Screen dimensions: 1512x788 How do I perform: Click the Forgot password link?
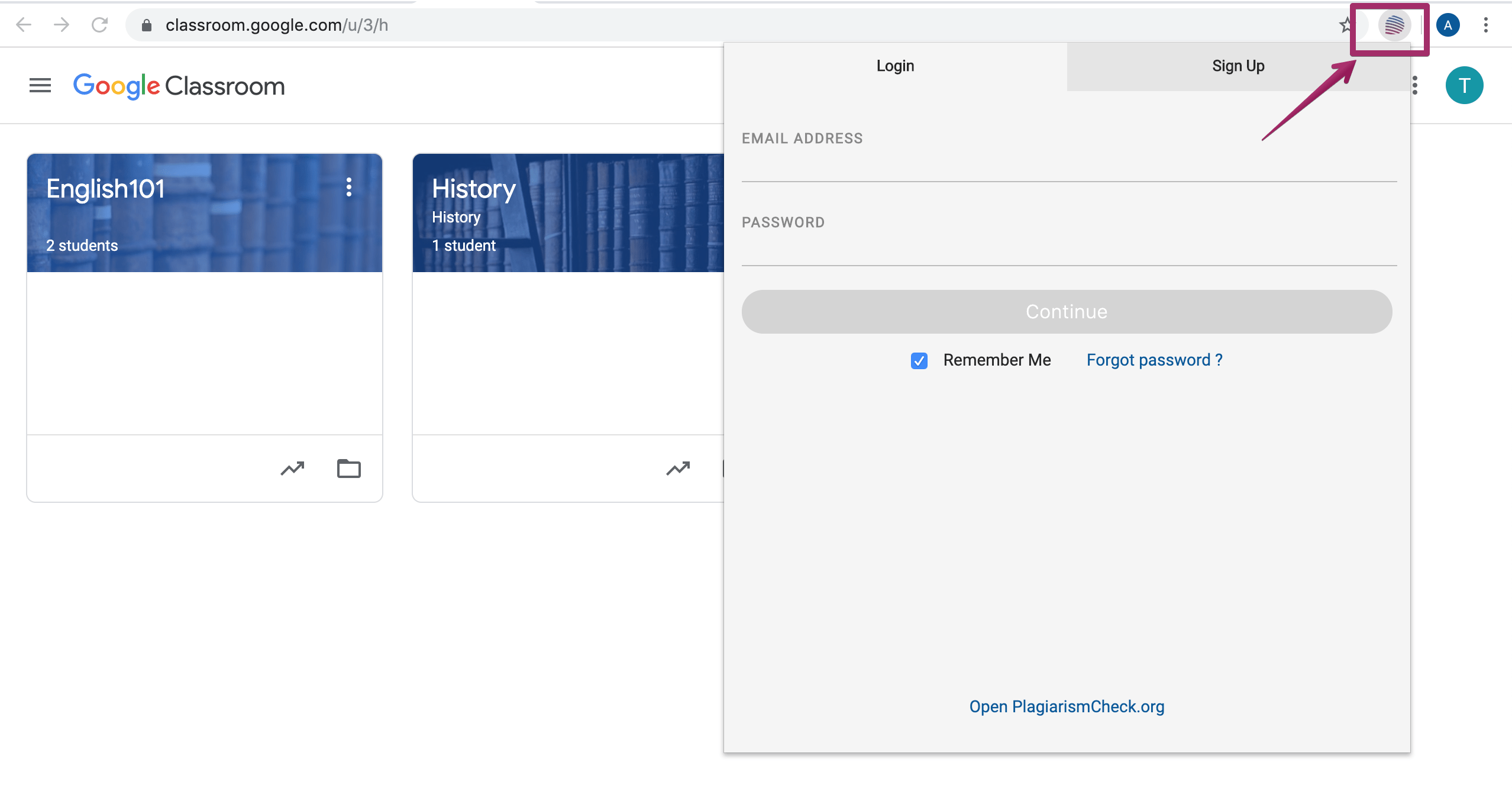click(x=1154, y=359)
